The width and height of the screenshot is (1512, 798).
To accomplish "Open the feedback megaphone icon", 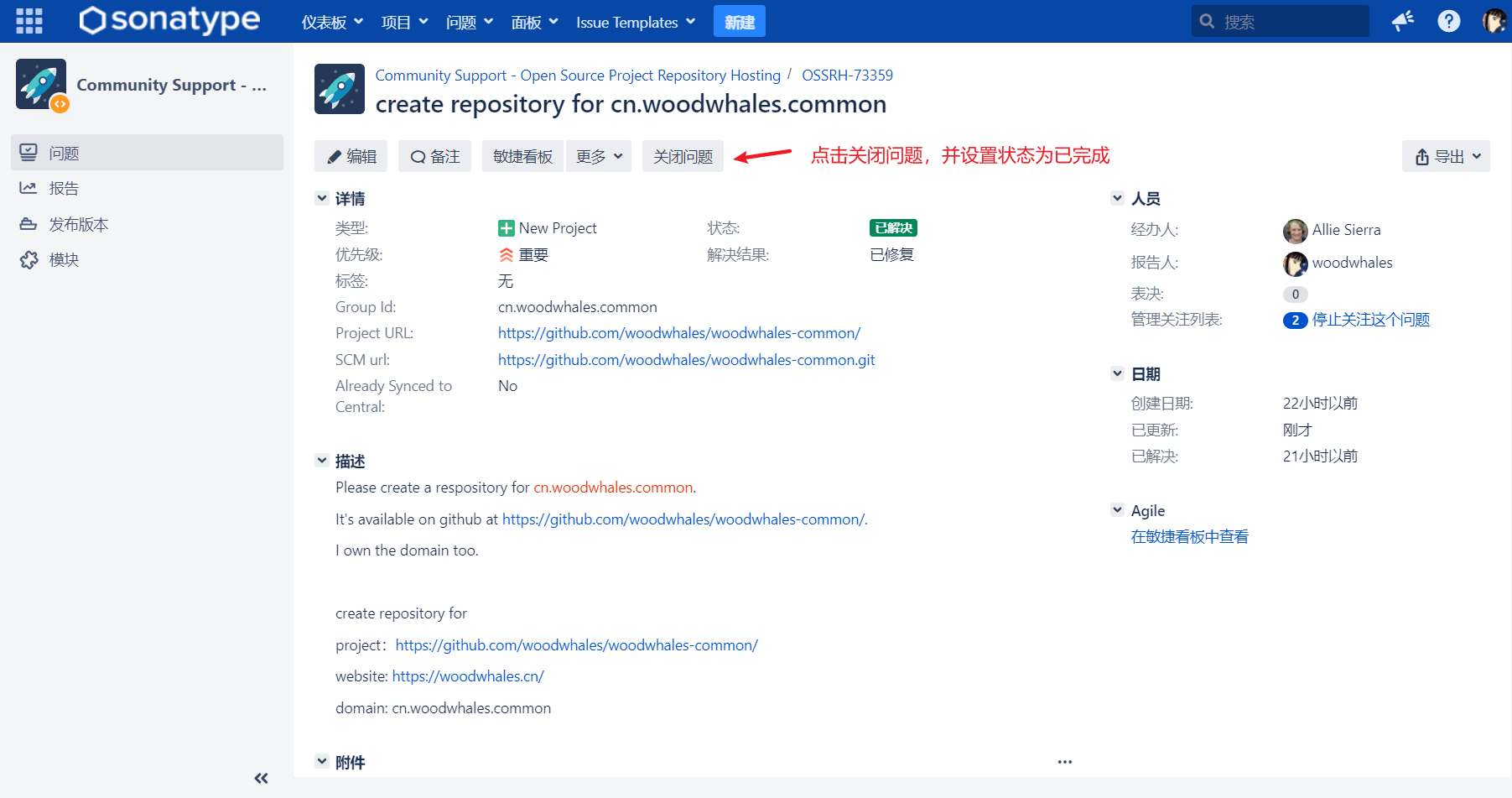I will (1403, 21).
